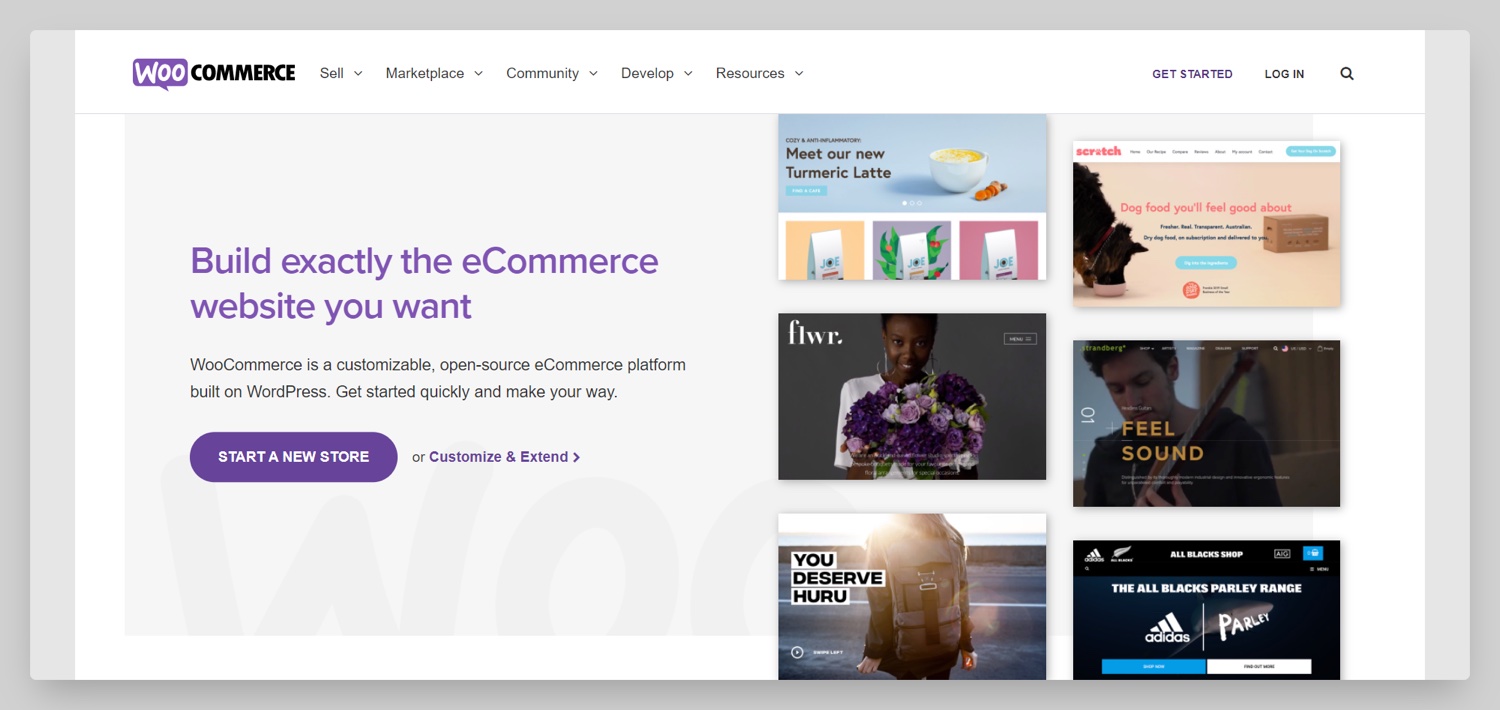Follow the Customize & Extend link

point(504,457)
